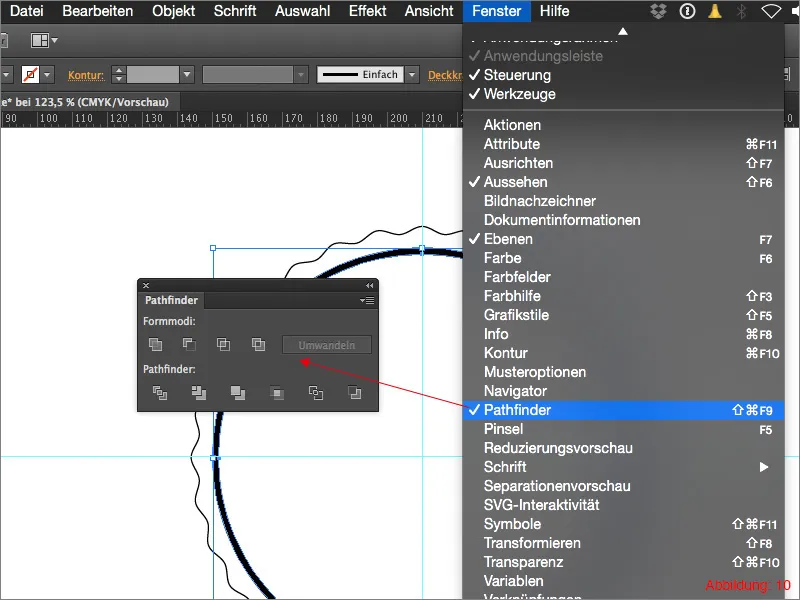Select Aktionen from the Fenster menu
Image resolution: width=800 pixels, height=600 pixels.
pyautogui.click(x=623, y=125)
